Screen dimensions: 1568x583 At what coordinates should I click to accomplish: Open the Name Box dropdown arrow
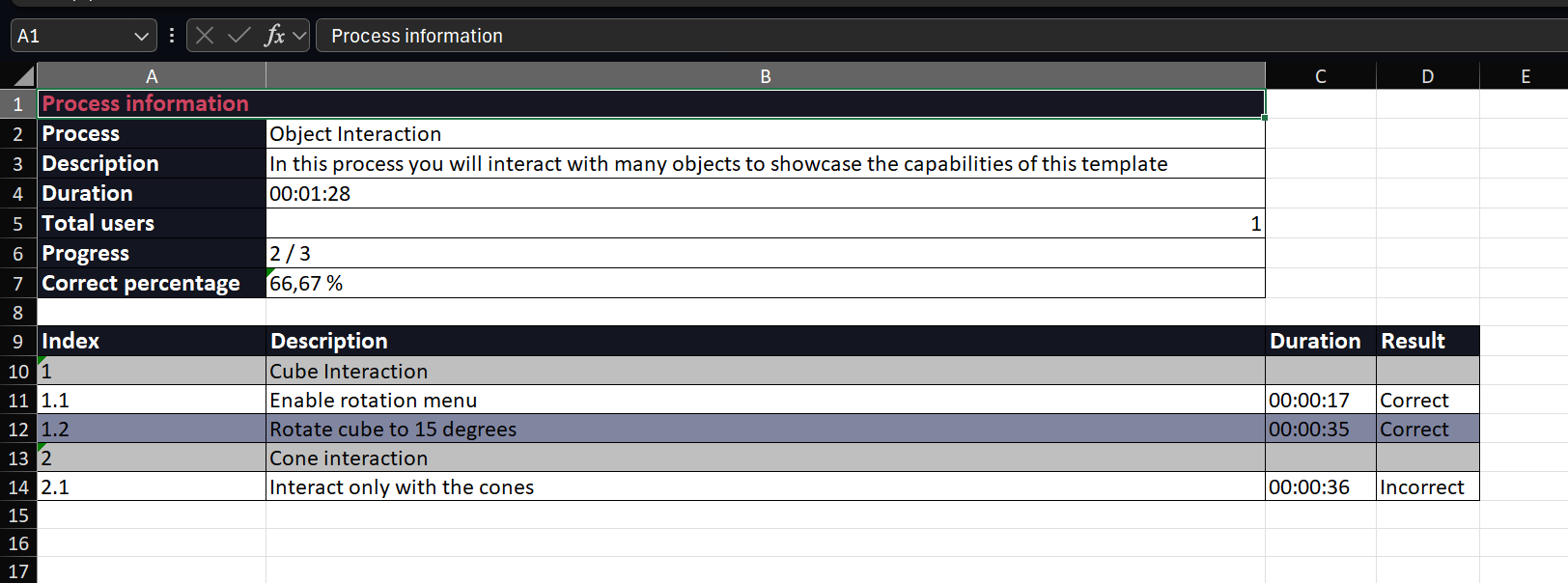click(x=142, y=37)
